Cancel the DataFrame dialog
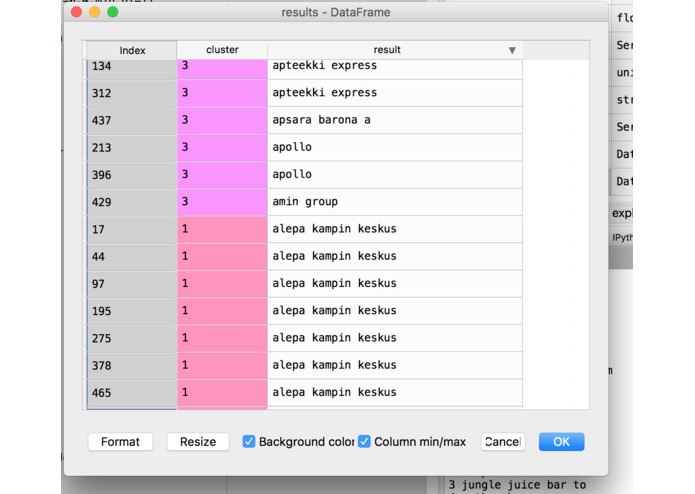This screenshot has height=494, width=695. coord(503,442)
